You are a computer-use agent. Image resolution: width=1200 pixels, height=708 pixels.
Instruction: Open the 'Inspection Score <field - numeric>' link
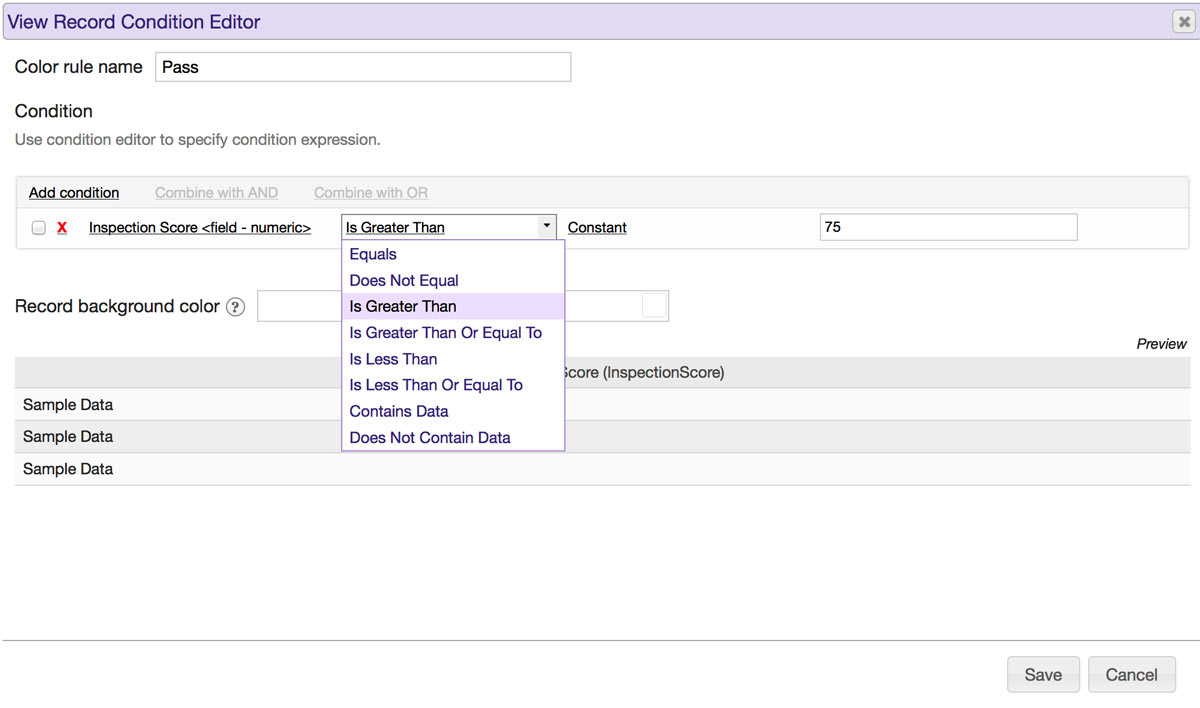click(200, 228)
